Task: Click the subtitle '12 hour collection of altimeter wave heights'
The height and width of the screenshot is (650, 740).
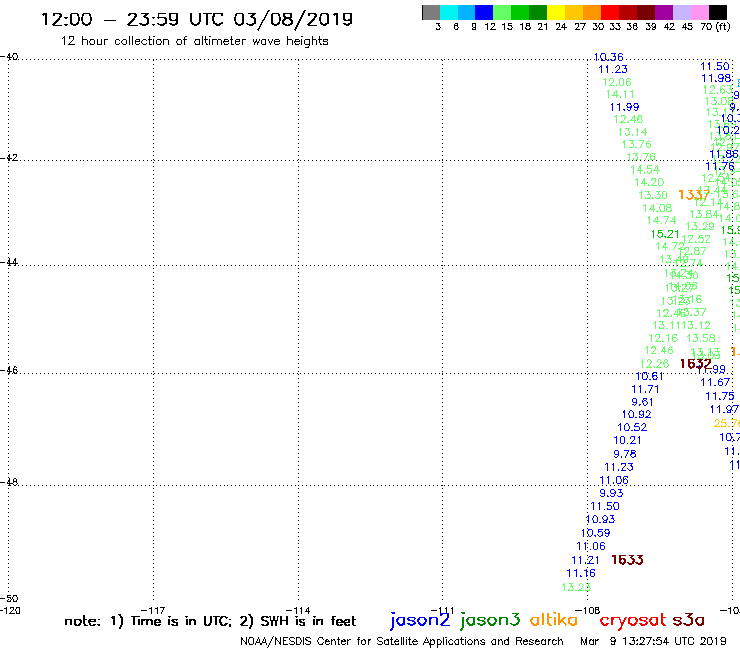Action: tap(194, 41)
